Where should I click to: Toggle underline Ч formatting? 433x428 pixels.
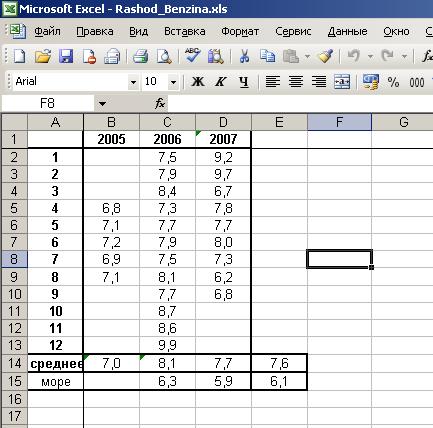244,82
